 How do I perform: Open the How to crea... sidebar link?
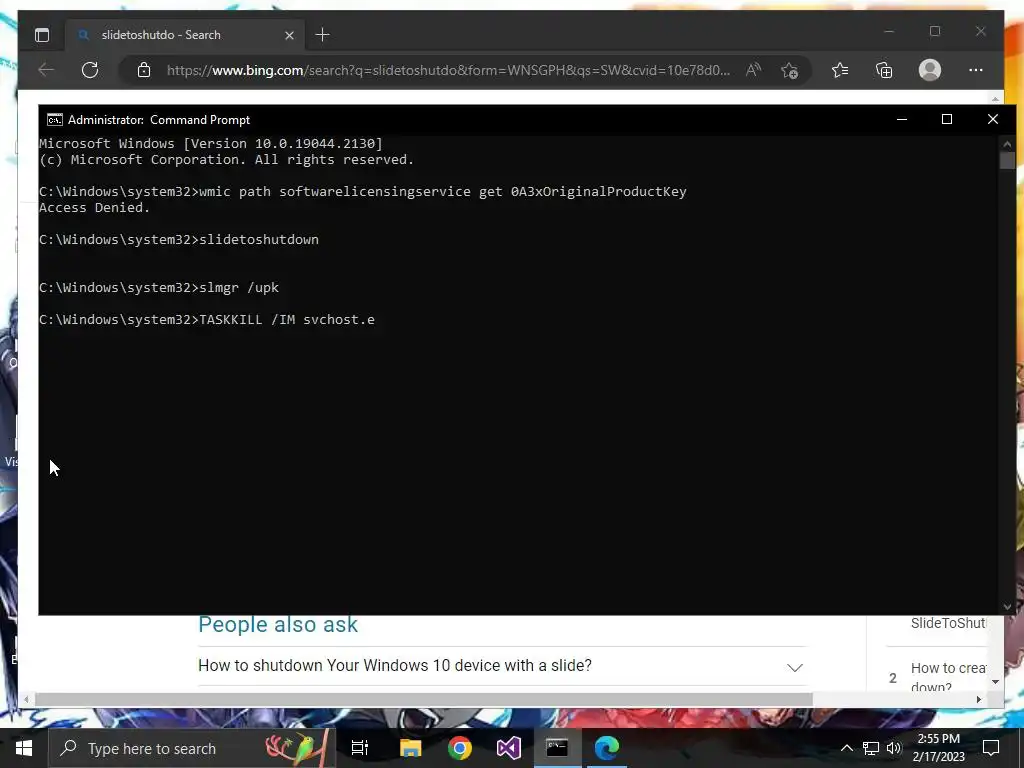coord(948,677)
